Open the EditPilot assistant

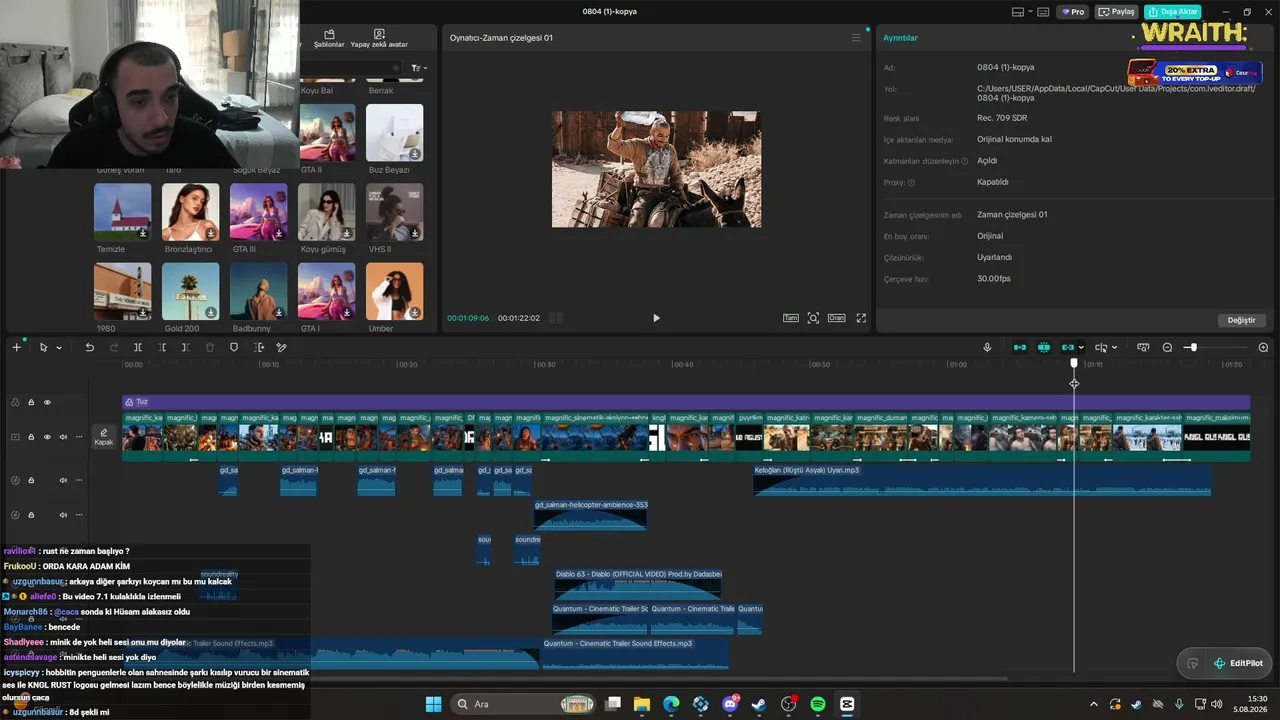click(x=1237, y=663)
